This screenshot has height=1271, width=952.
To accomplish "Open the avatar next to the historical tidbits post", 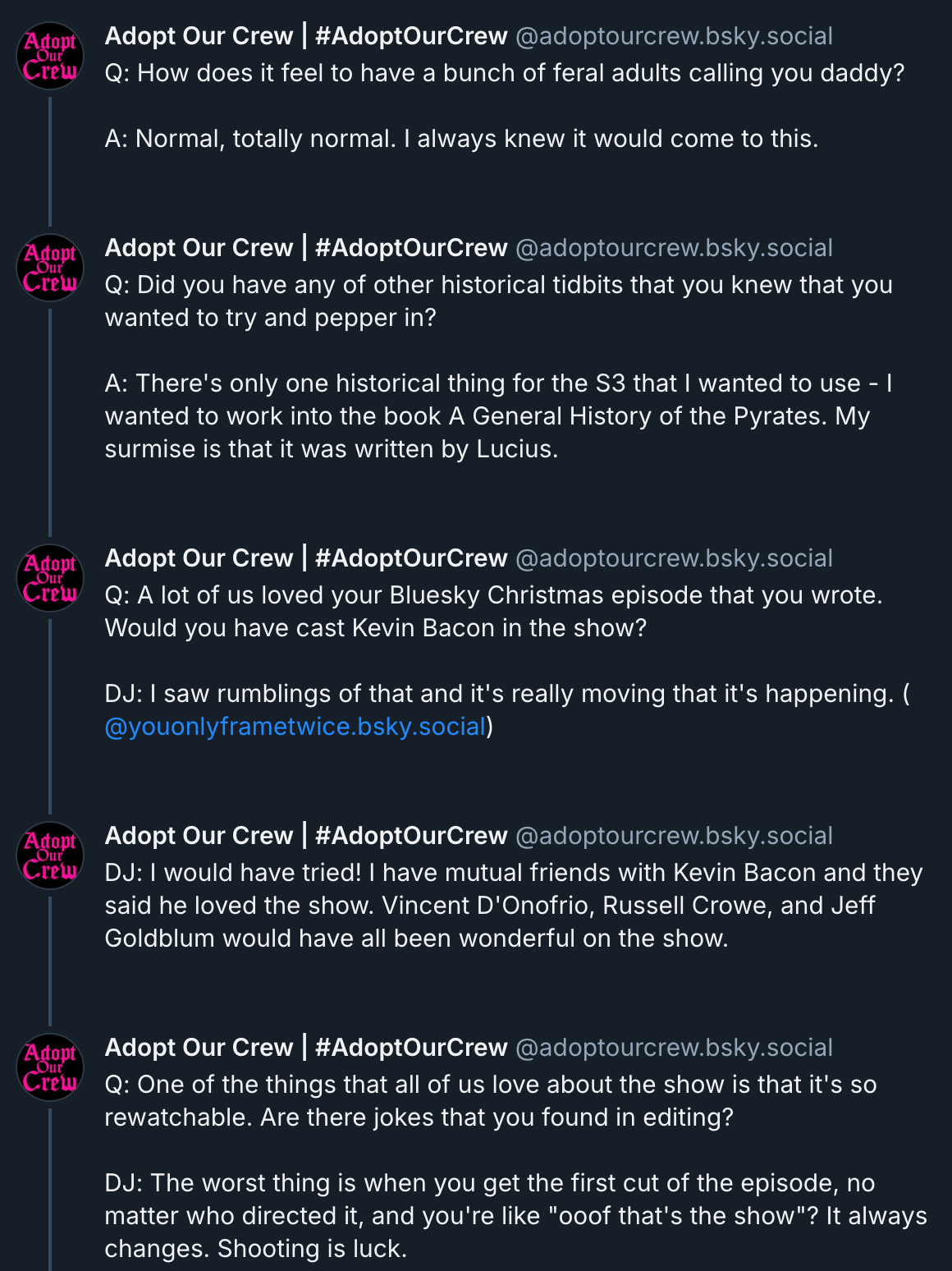I will pos(50,268).
